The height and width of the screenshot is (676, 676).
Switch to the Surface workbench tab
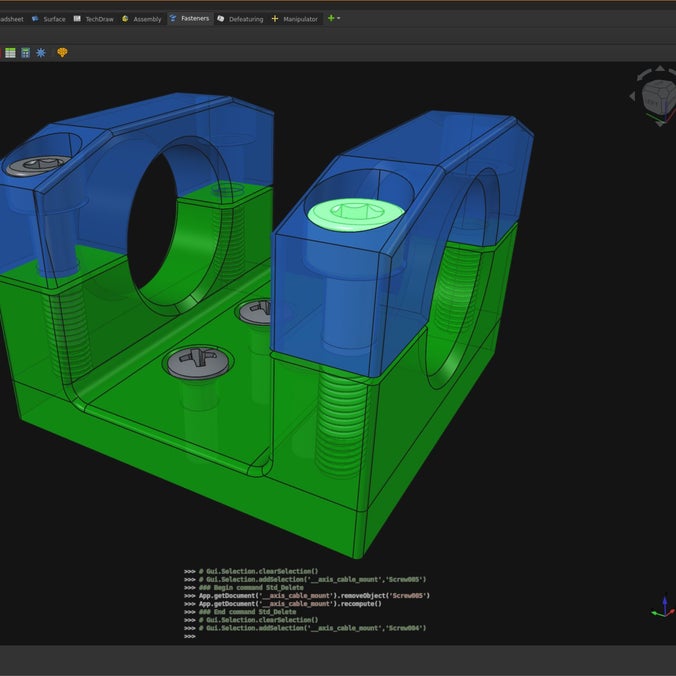coord(49,19)
